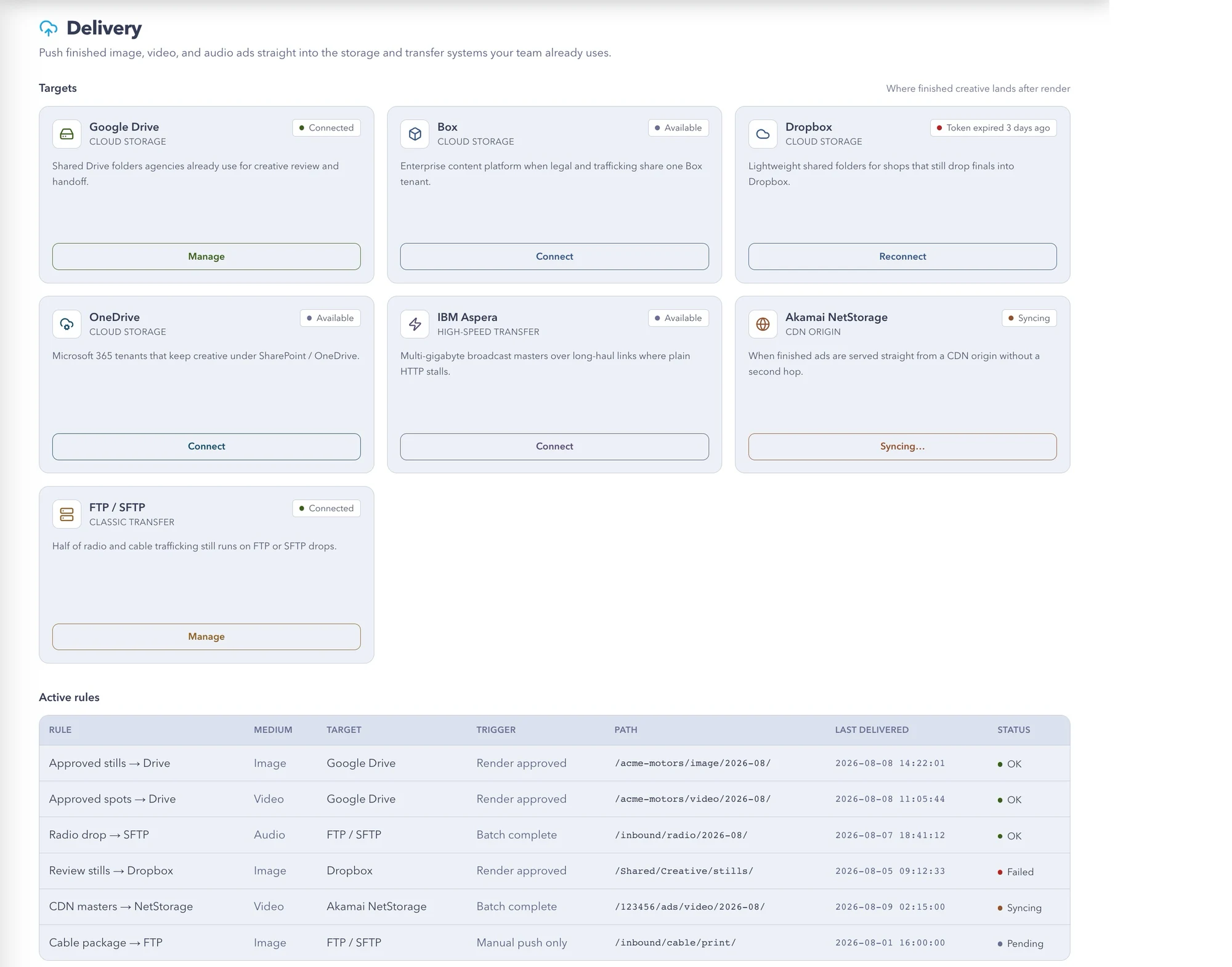
Task: Click IBM Aspera's Available status badge
Action: point(678,318)
